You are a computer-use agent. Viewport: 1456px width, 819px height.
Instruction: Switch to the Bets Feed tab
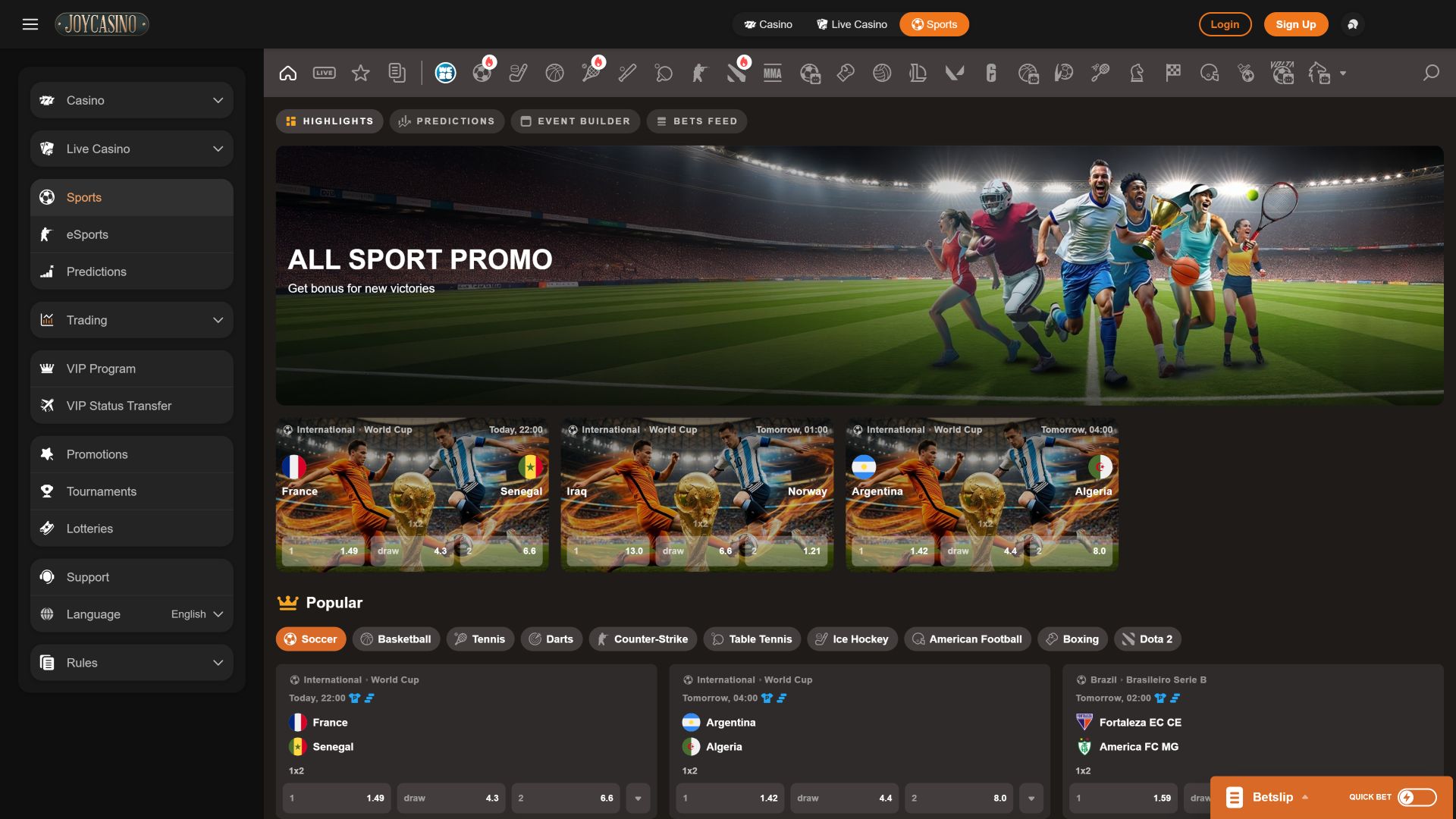click(696, 121)
